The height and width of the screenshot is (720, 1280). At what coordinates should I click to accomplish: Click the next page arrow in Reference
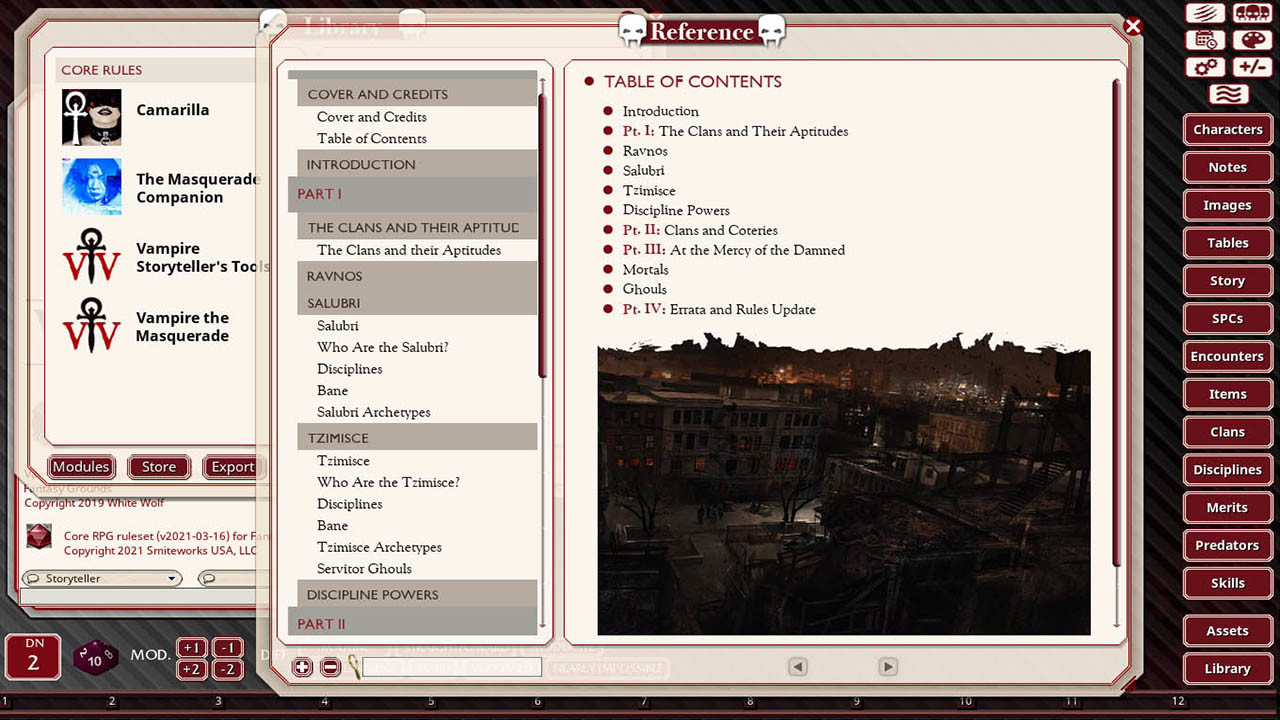(887, 667)
